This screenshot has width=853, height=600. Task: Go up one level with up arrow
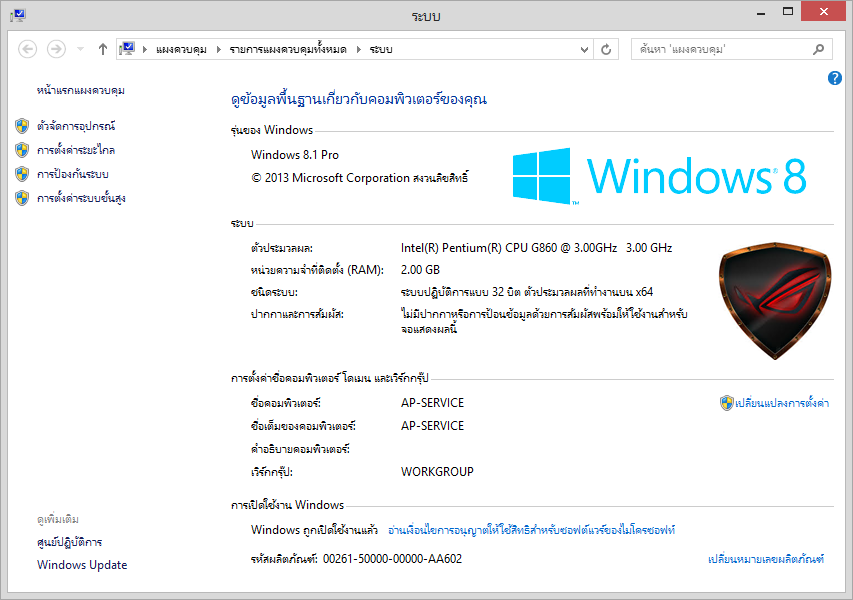pos(102,50)
